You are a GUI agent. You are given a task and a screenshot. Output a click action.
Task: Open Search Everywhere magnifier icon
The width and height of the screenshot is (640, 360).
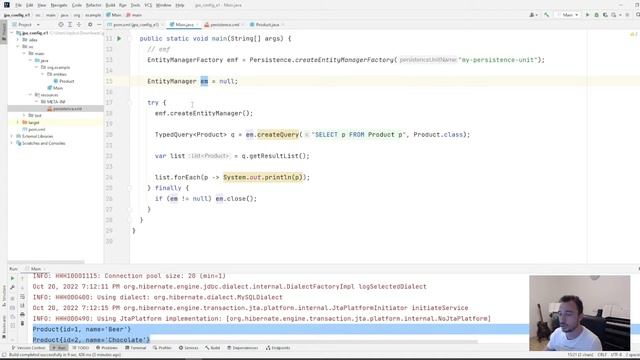point(638,15)
